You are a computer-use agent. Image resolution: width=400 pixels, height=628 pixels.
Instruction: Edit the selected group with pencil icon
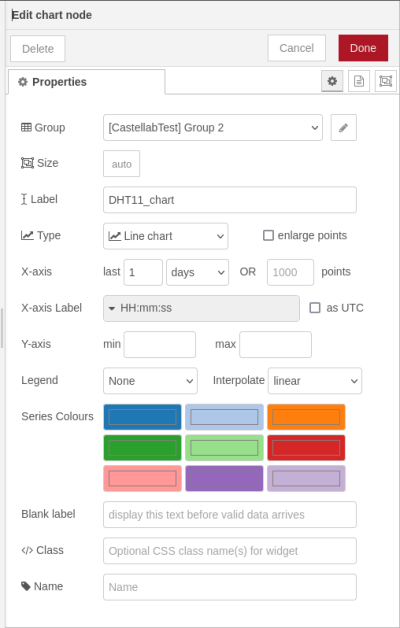344,128
